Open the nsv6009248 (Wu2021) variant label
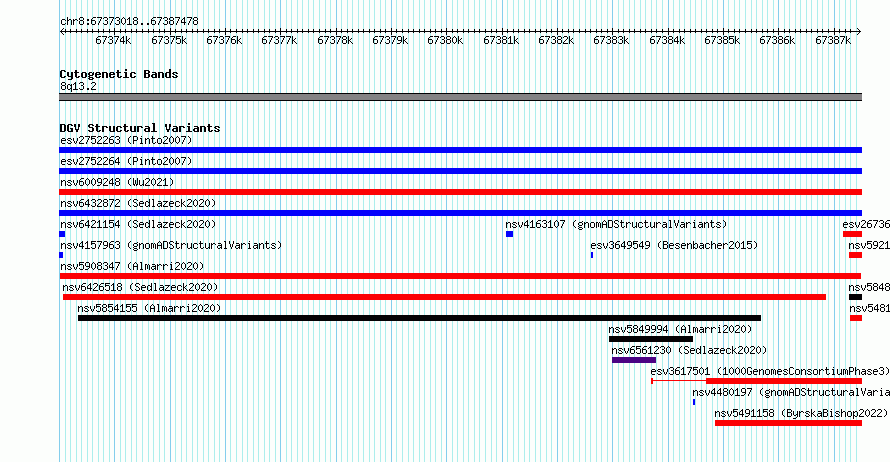This screenshot has height=462, width=890. (117, 182)
